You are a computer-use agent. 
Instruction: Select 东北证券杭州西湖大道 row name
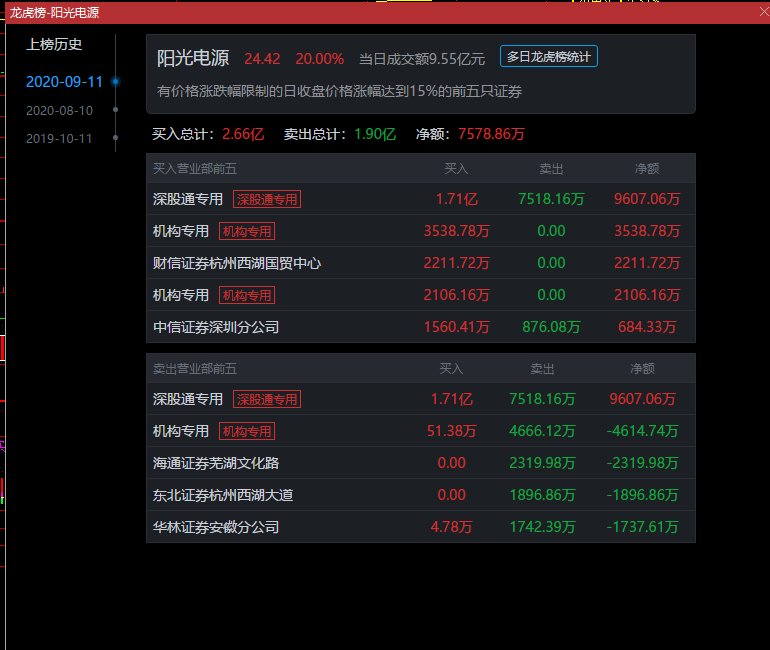point(223,495)
